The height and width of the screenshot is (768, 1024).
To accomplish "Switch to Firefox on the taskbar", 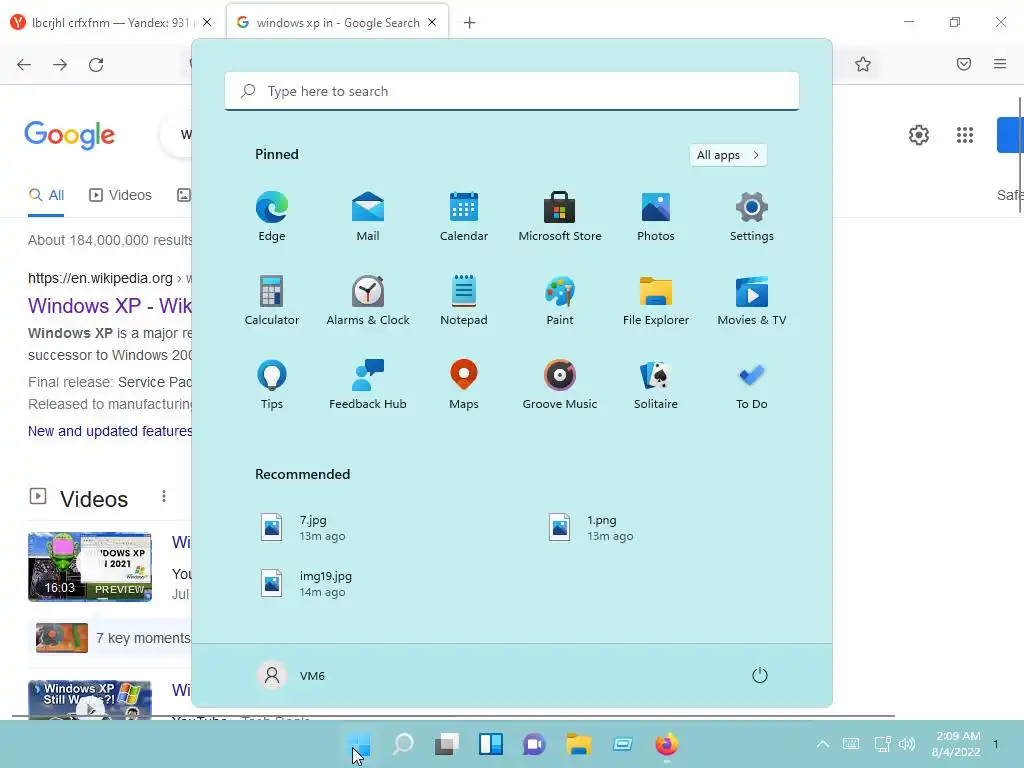I will click(666, 744).
